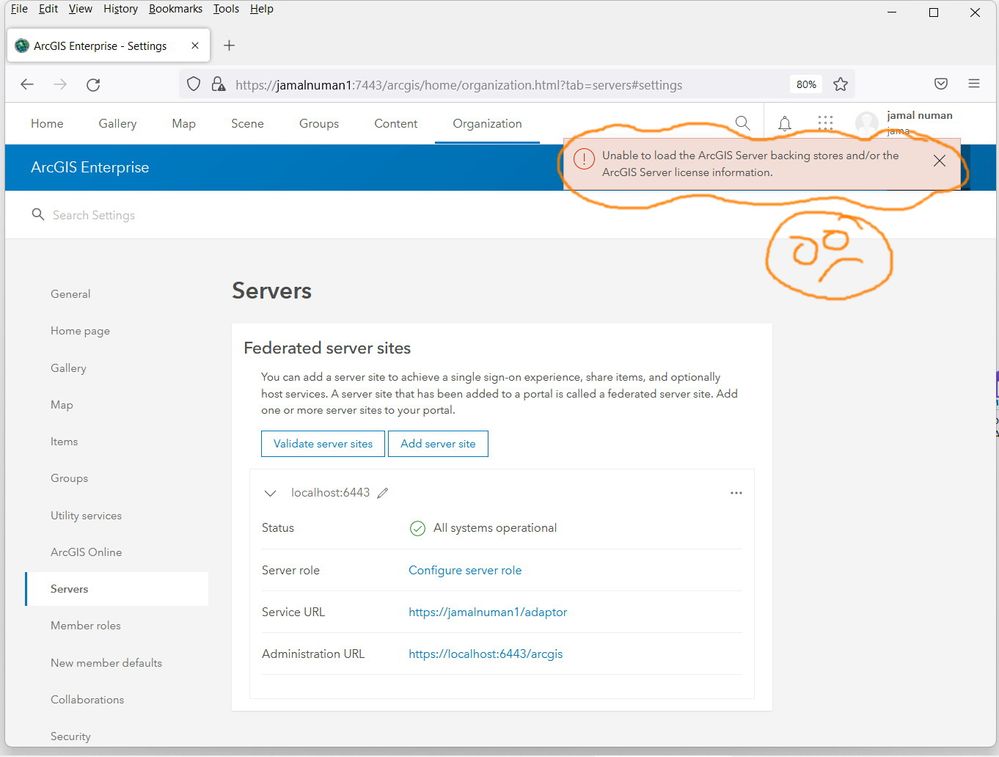The width and height of the screenshot is (999, 757).
Task: Go forward with the browser arrow
Action: click(x=60, y=85)
